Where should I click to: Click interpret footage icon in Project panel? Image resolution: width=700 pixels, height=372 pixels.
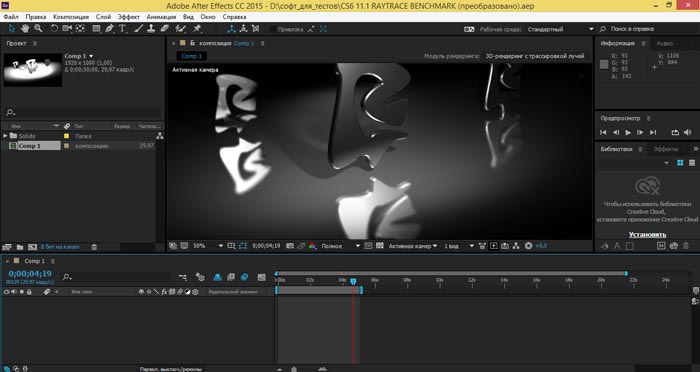tap(7, 247)
